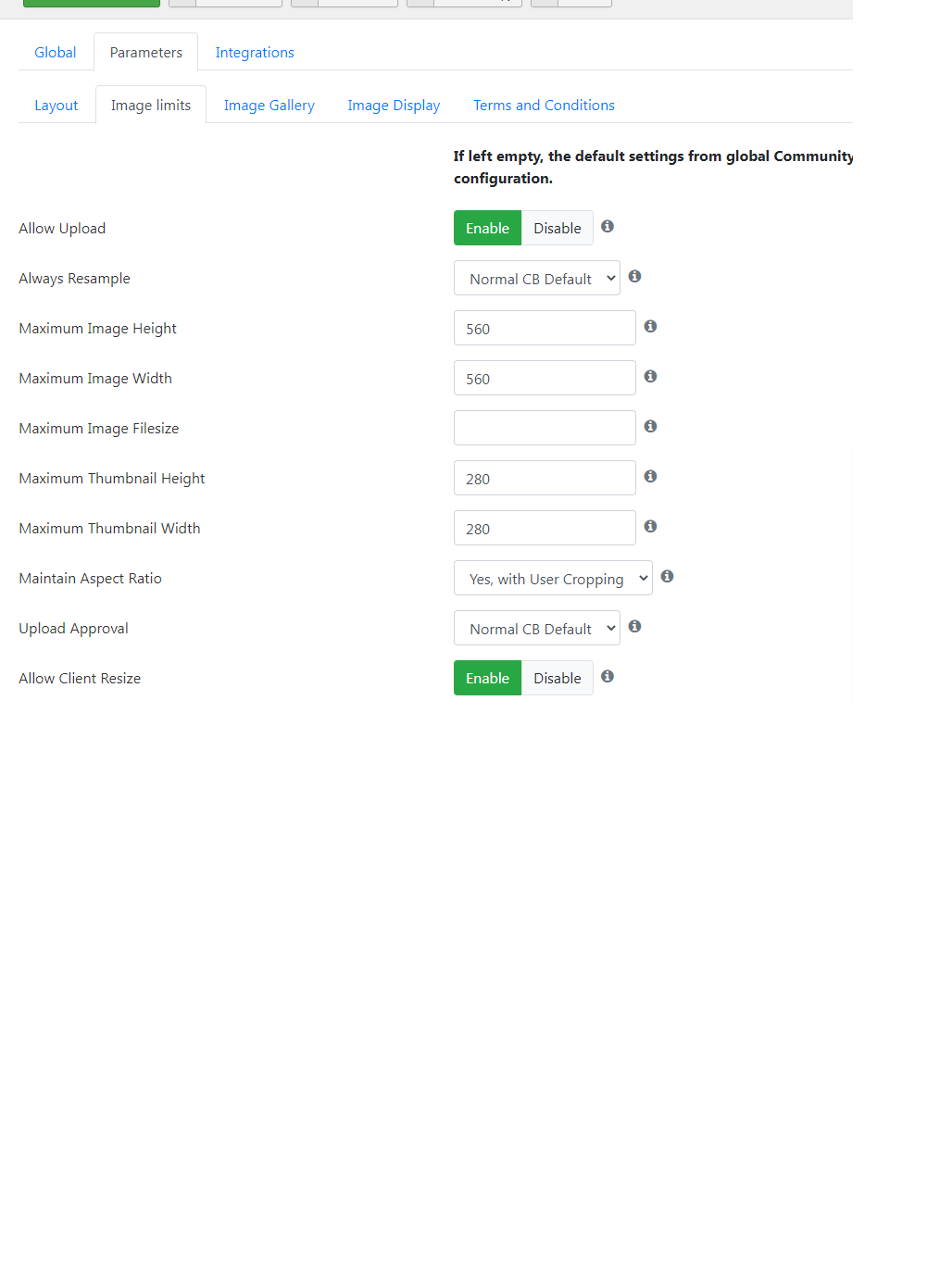Open the Upload Approval dropdown
The width and height of the screenshot is (940, 1288).
[x=537, y=628]
